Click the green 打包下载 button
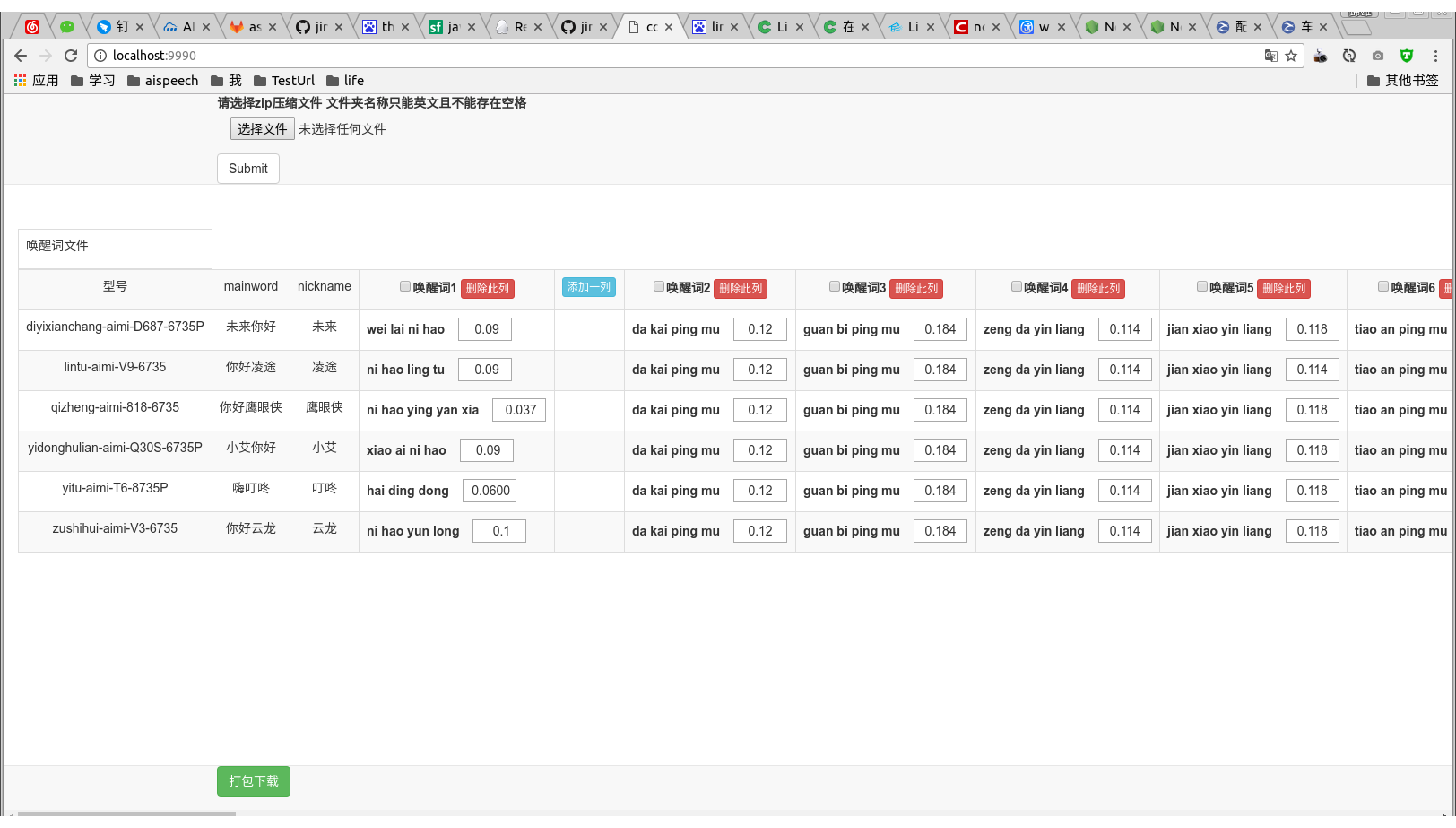 point(254,781)
